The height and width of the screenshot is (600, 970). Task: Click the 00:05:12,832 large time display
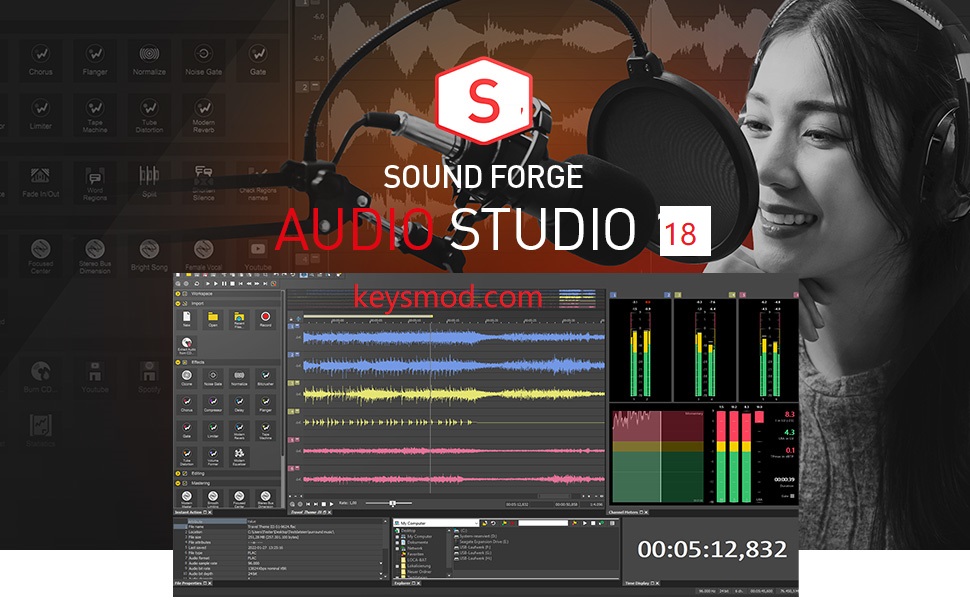click(711, 549)
